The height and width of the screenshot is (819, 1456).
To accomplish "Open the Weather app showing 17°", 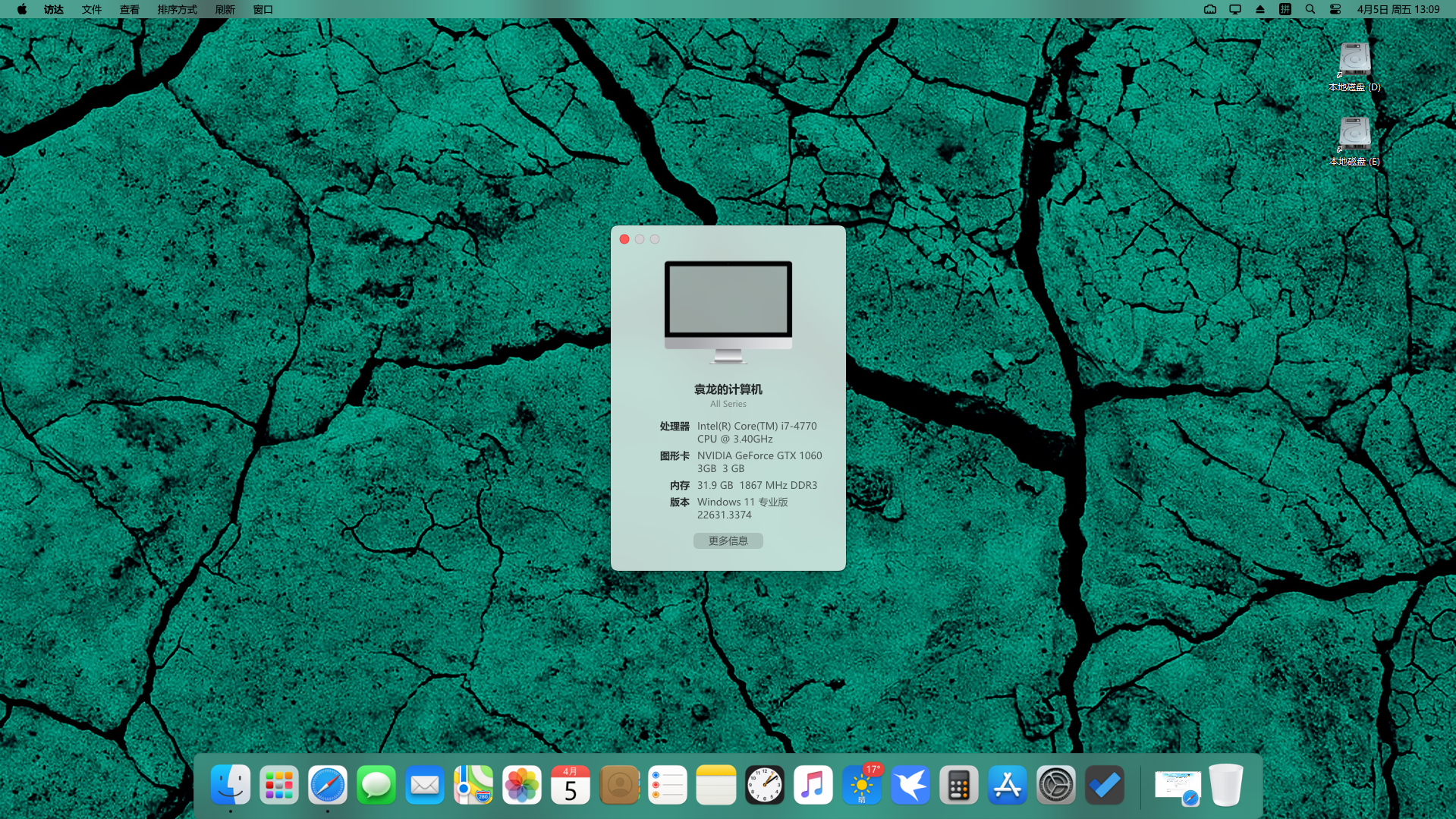I will 861,785.
